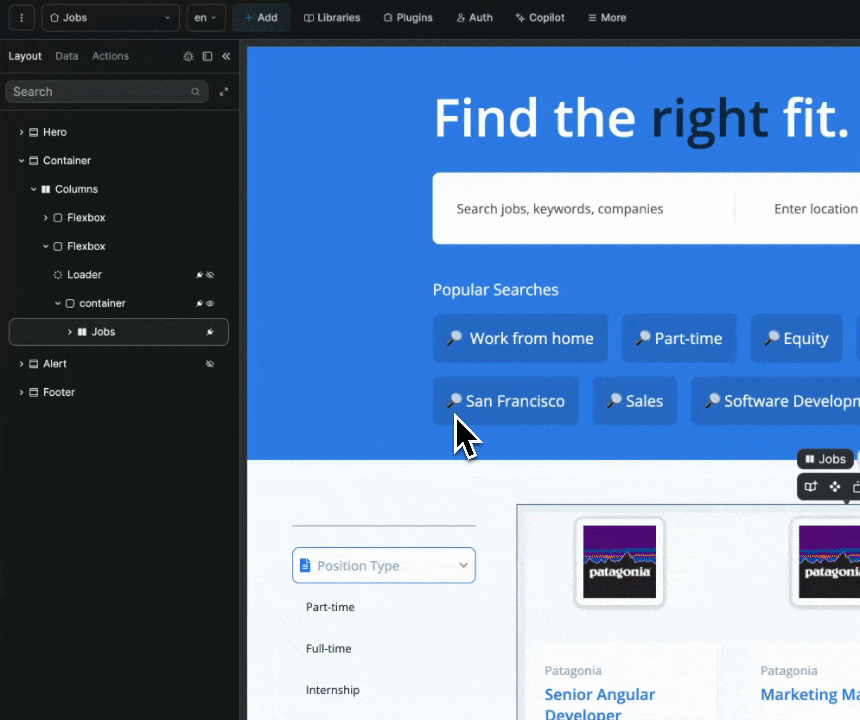Open the Jobs page selector dropdown
This screenshot has width=860, height=720.
tap(110, 18)
